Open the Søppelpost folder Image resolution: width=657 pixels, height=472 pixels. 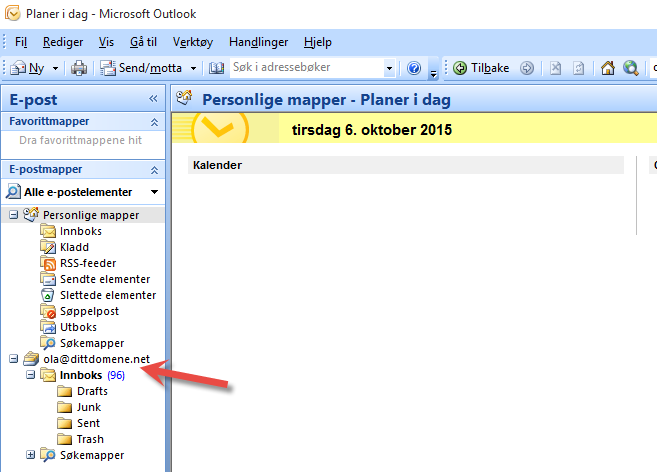point(89,311)
